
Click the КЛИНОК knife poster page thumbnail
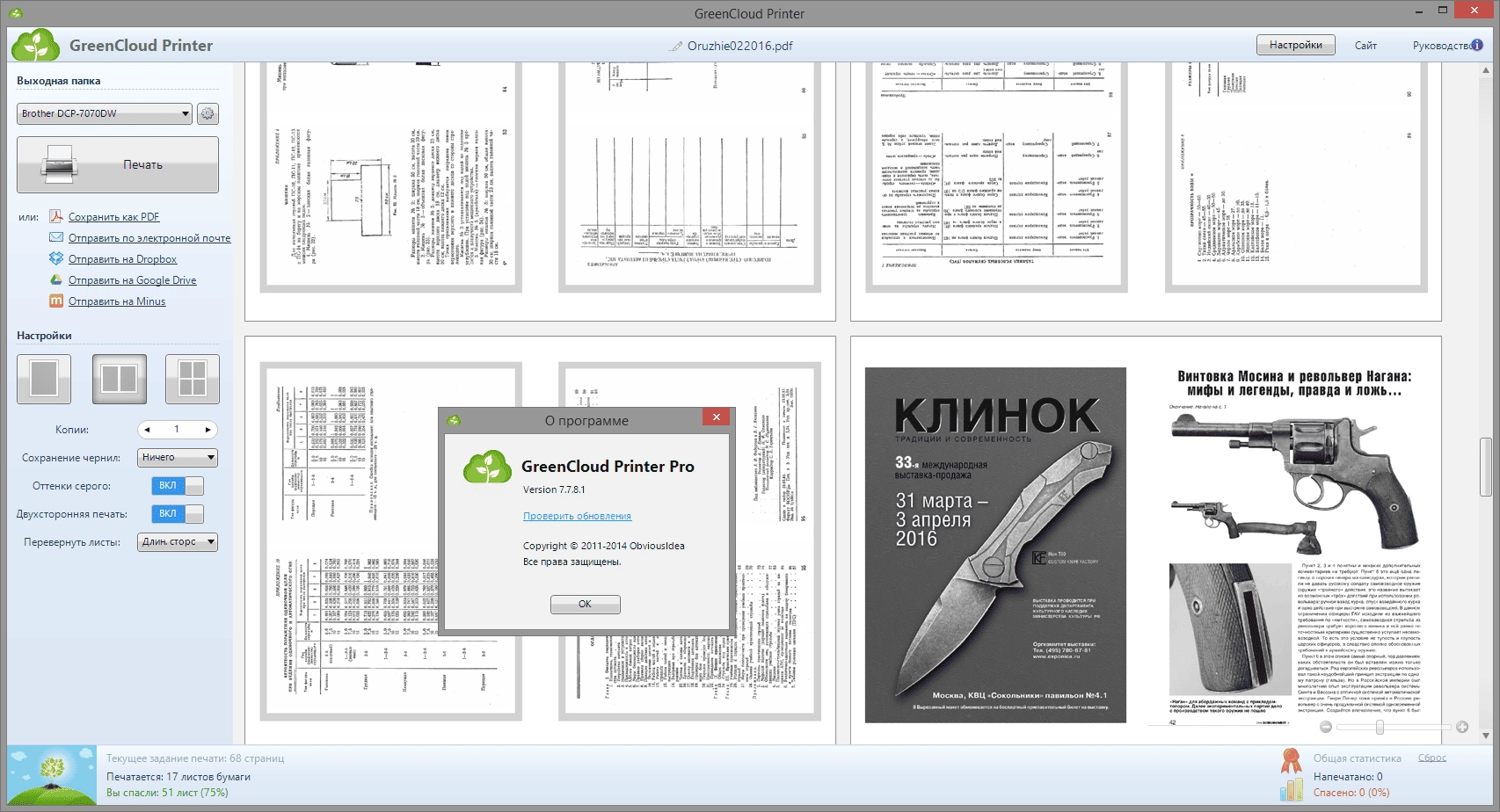pyautogui.click(x=995, y=545)
